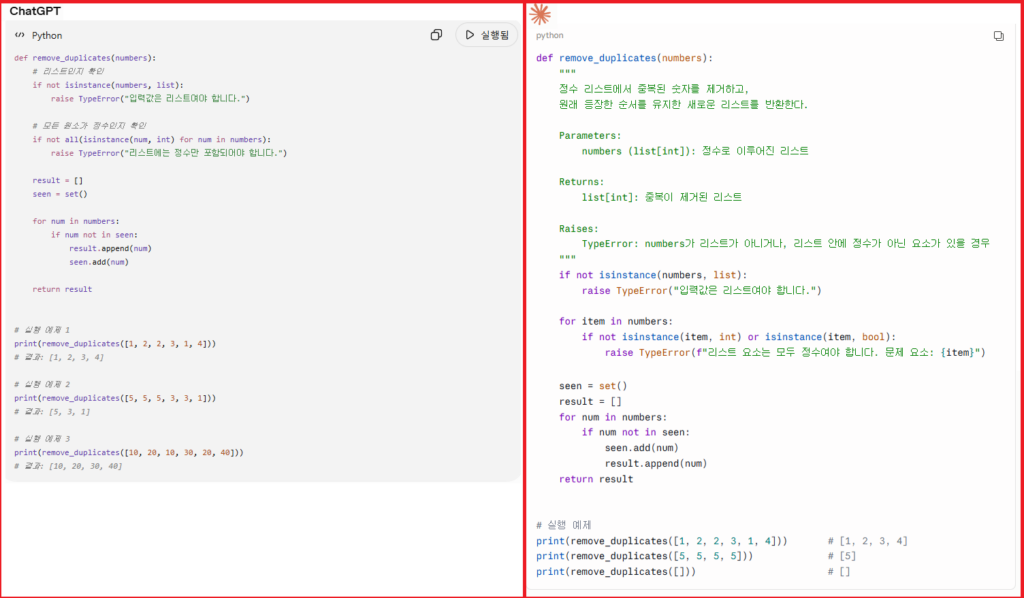Image resolution: width=1024 pixels, height=598 pixels.
Task: Click the Python label in ChatGPT block header
Action: pos(47,35)
